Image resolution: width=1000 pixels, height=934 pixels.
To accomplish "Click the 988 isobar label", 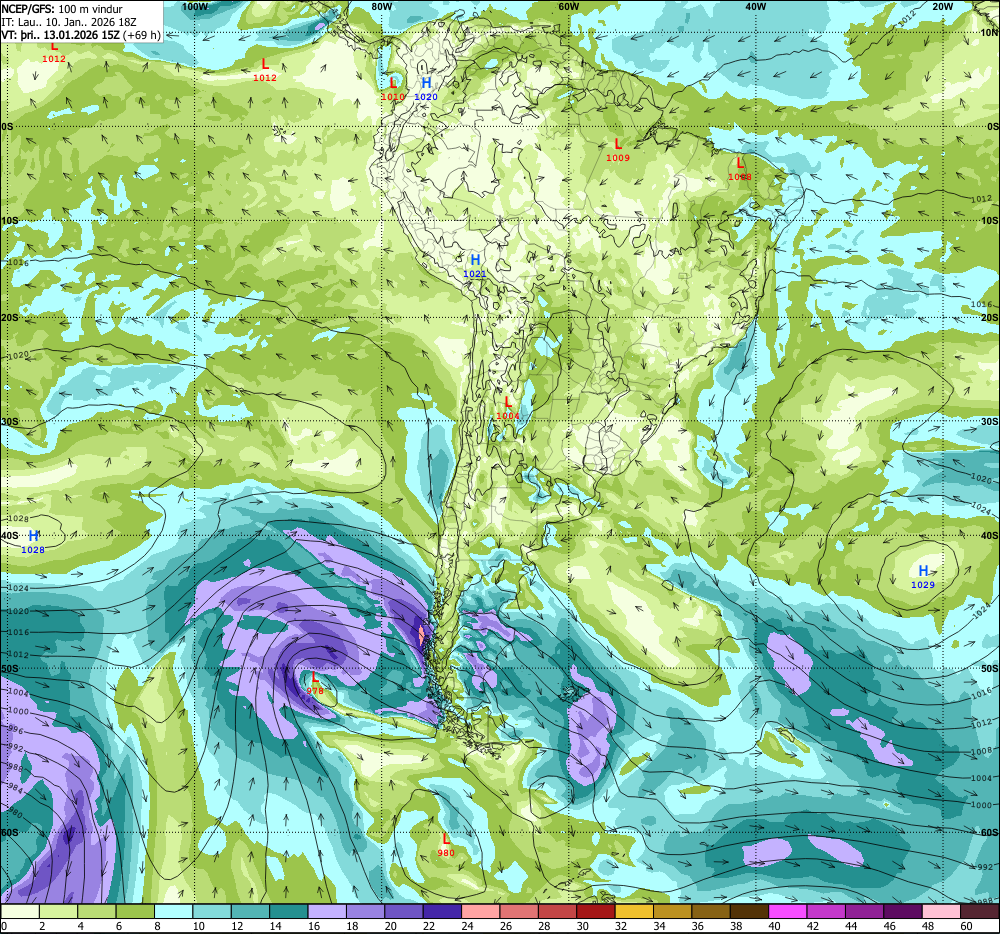I will pos(15,768).
